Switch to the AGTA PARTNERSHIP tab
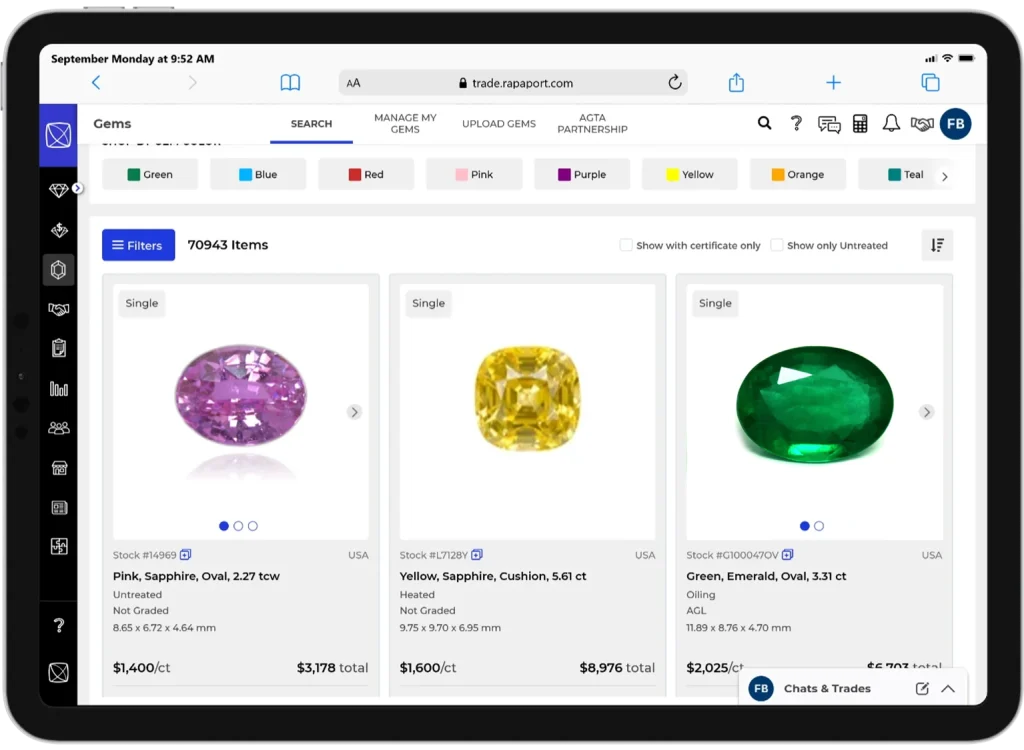 tap(592, 123)
